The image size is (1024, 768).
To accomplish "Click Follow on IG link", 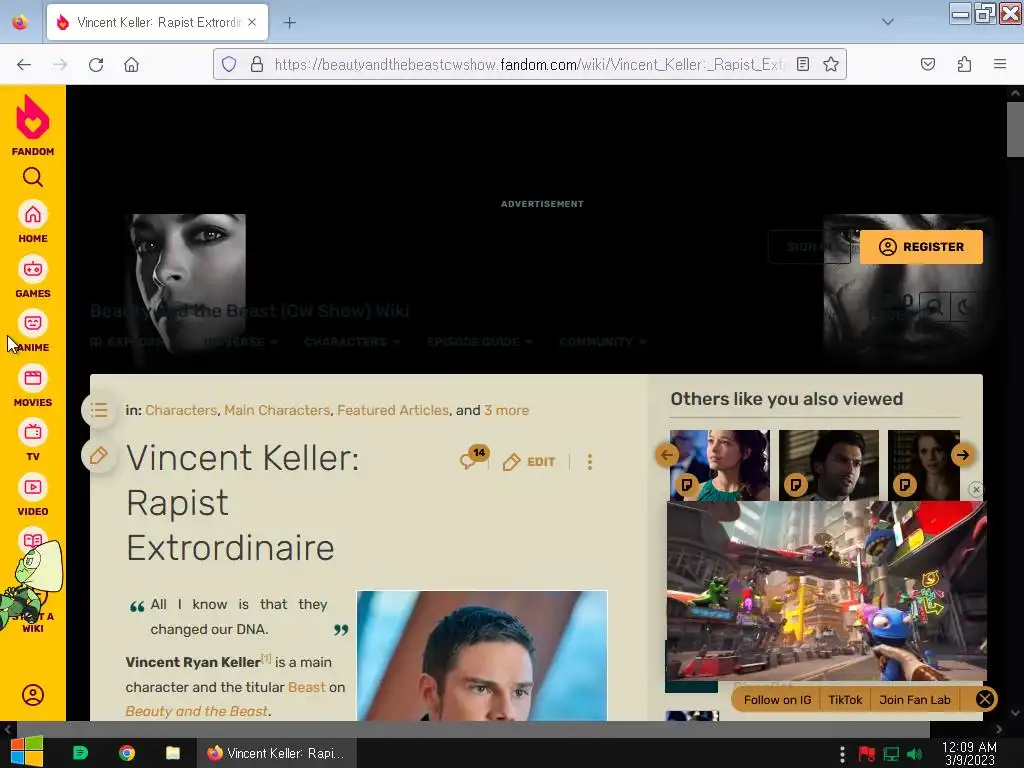I will [777, 700].
